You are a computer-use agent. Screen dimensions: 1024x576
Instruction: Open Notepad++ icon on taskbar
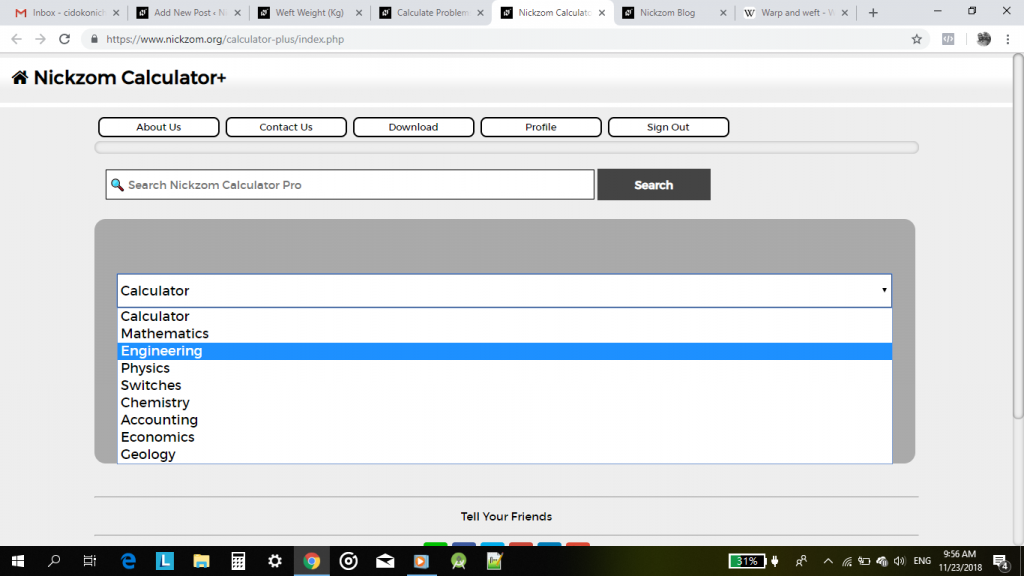[x=494, y=561]
